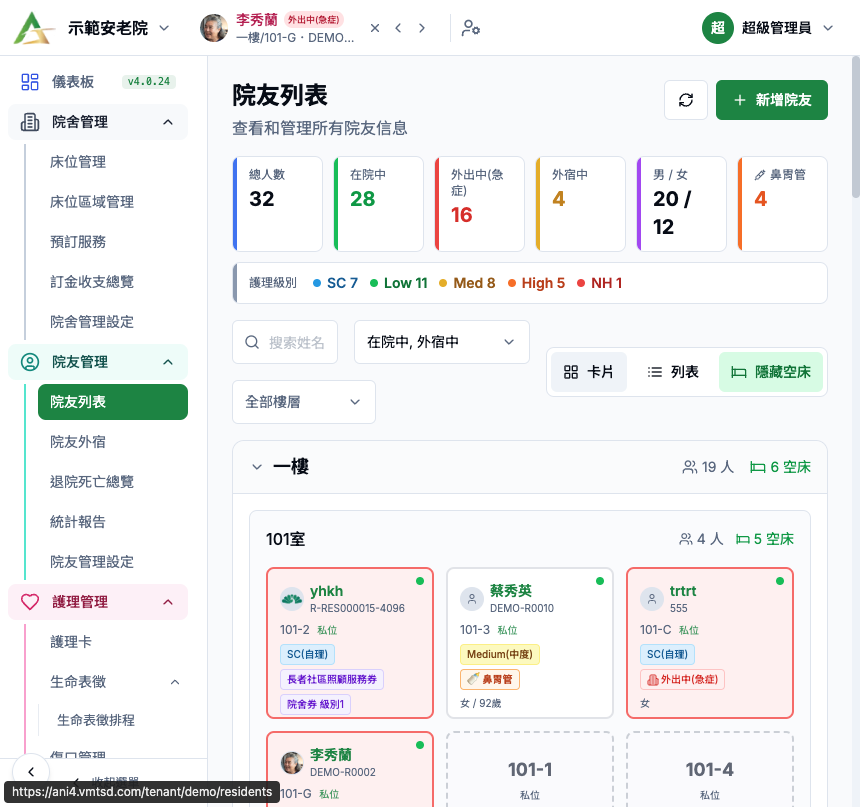Filter by SC 7 care level

click(335, 283)
